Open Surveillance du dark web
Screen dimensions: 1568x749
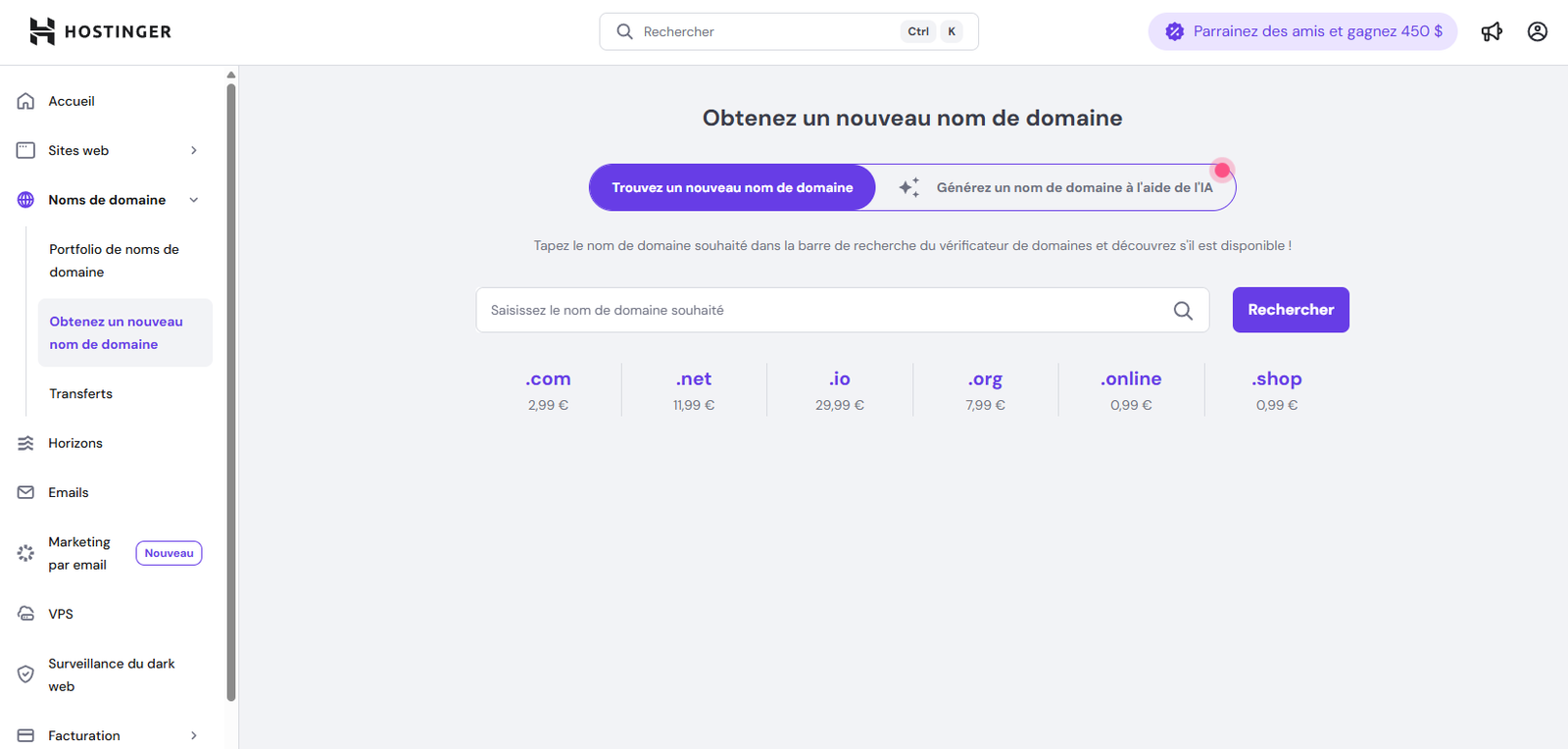click(113, 674)
